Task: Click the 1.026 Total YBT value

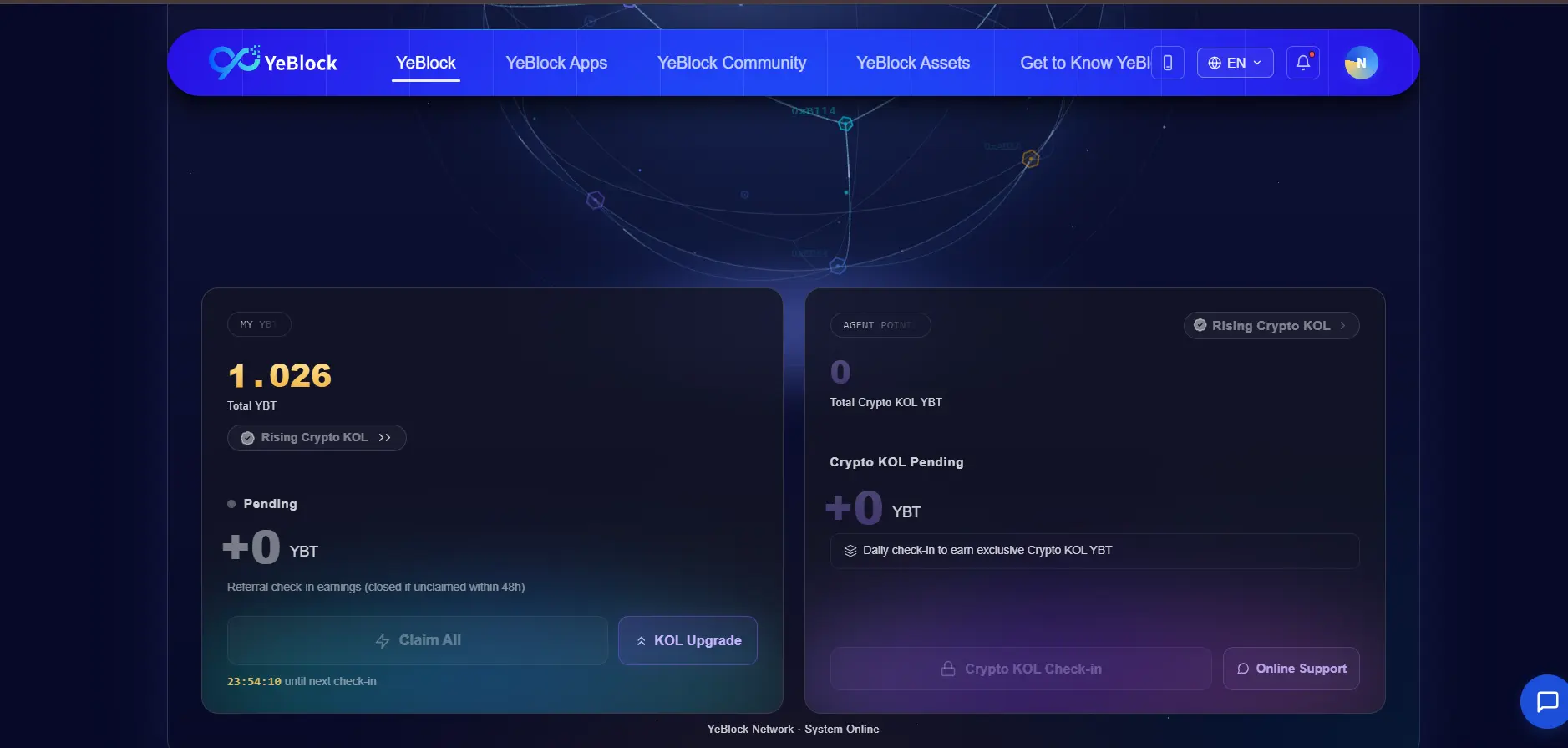Action: (280, 376)
